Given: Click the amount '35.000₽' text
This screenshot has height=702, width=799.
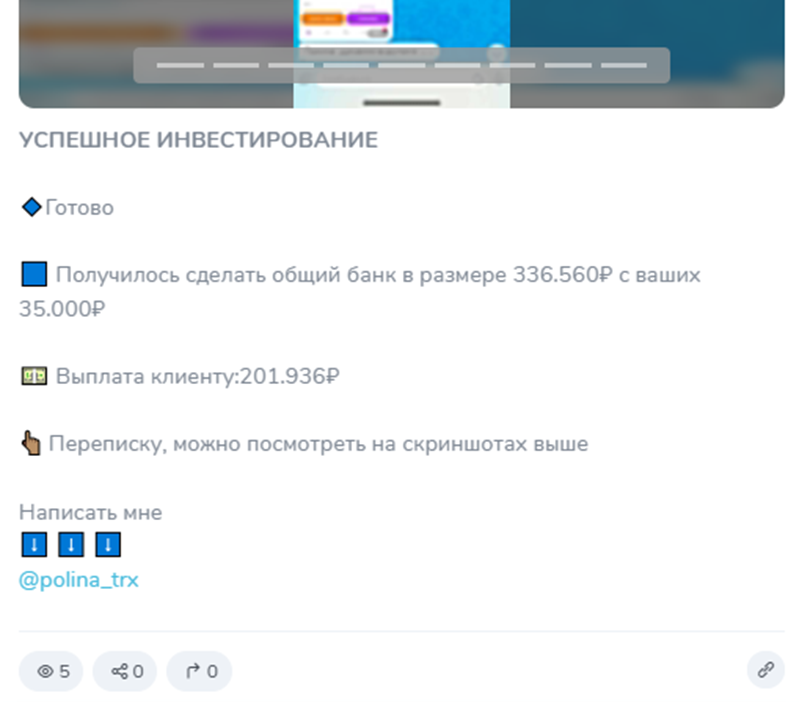Looking at the screenshot, I should pos(62,309).
